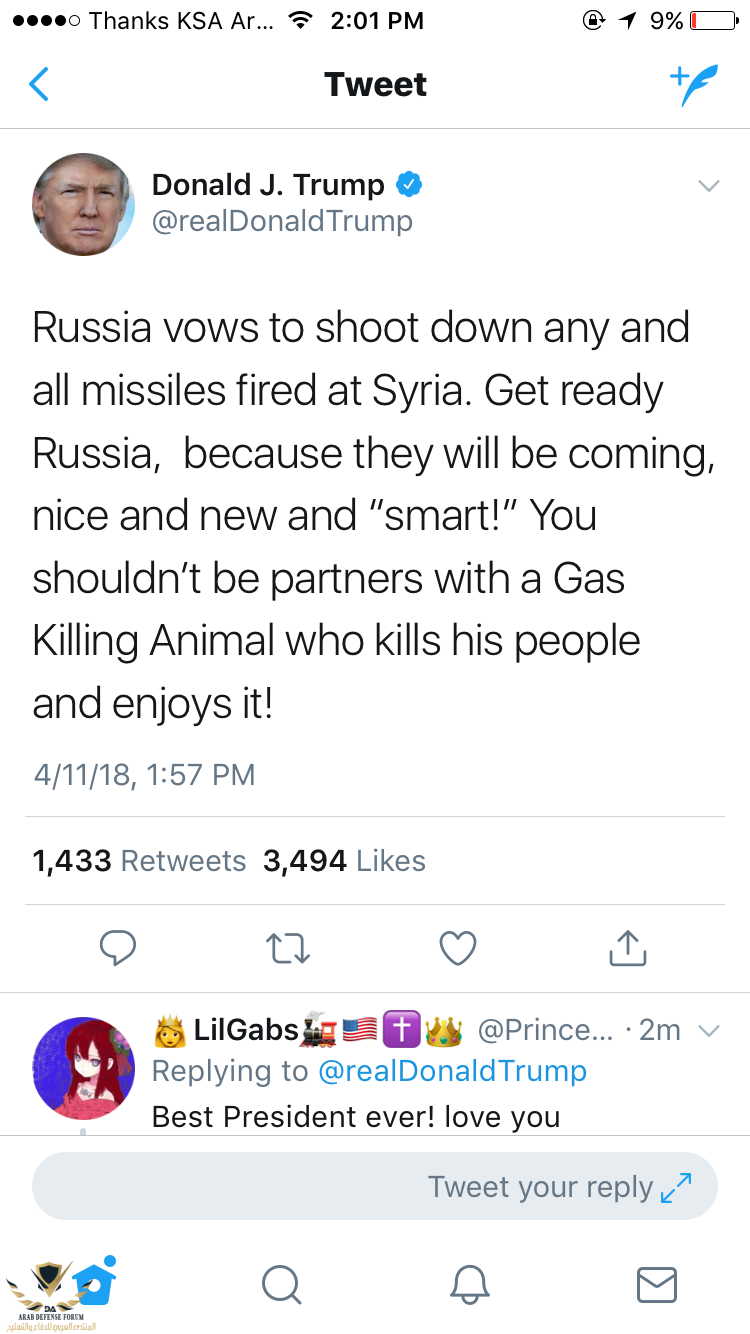
Task: Expand tweet options chevron next to Trump
Action: click(708, 186)
